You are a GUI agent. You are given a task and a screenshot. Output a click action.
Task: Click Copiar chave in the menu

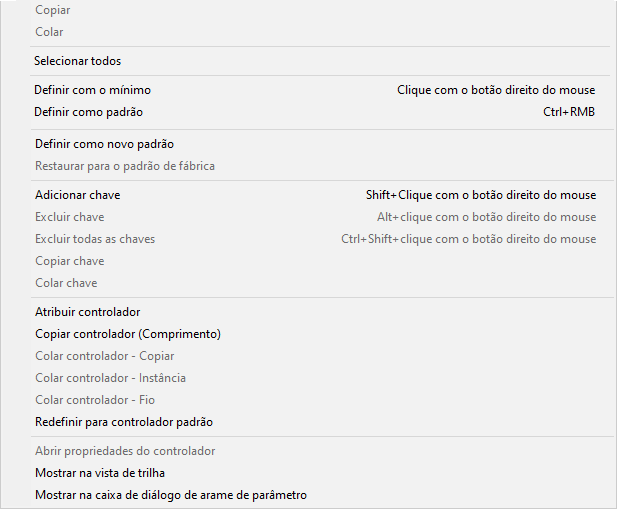tap(69, 261)
